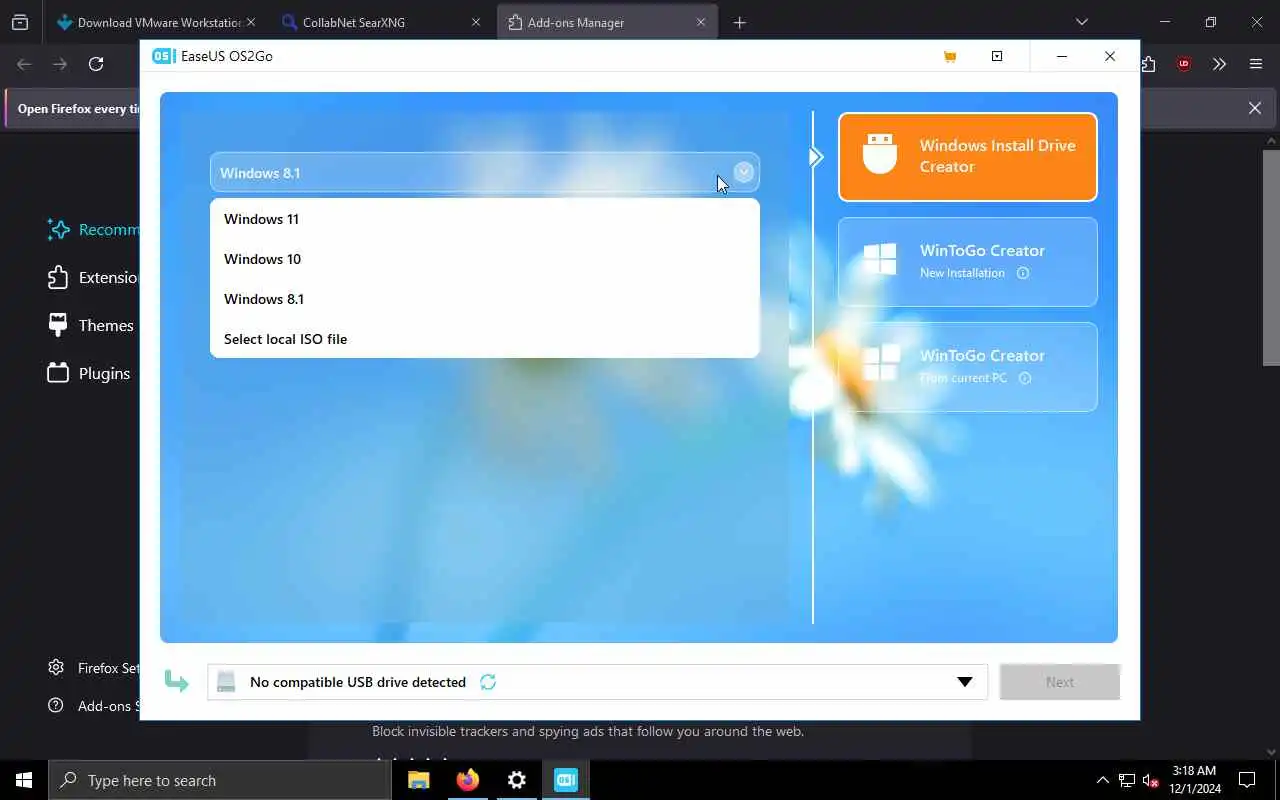This screenshot has width=1280, height=800.
Task: Collapse the Windows version dropdown chevron
Action: pos(743,172)
